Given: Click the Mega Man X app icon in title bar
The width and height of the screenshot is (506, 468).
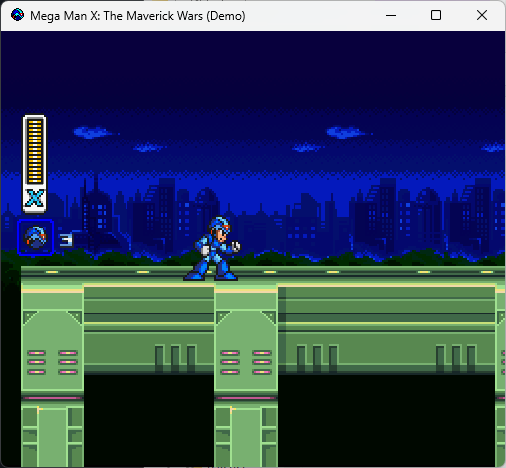Looking at the screenshot, I should 17,15.
